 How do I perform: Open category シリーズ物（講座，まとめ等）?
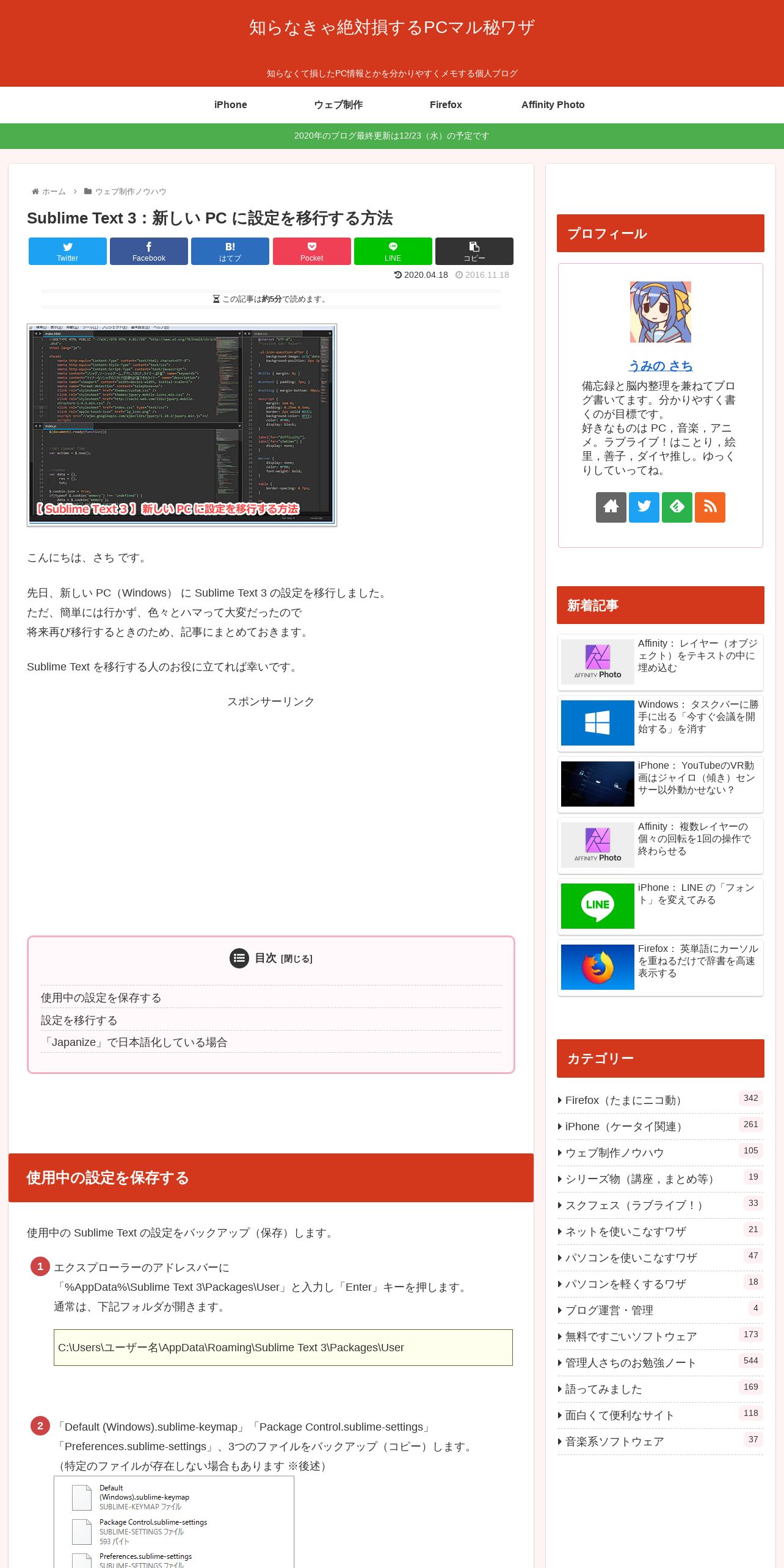(661, 1179)
